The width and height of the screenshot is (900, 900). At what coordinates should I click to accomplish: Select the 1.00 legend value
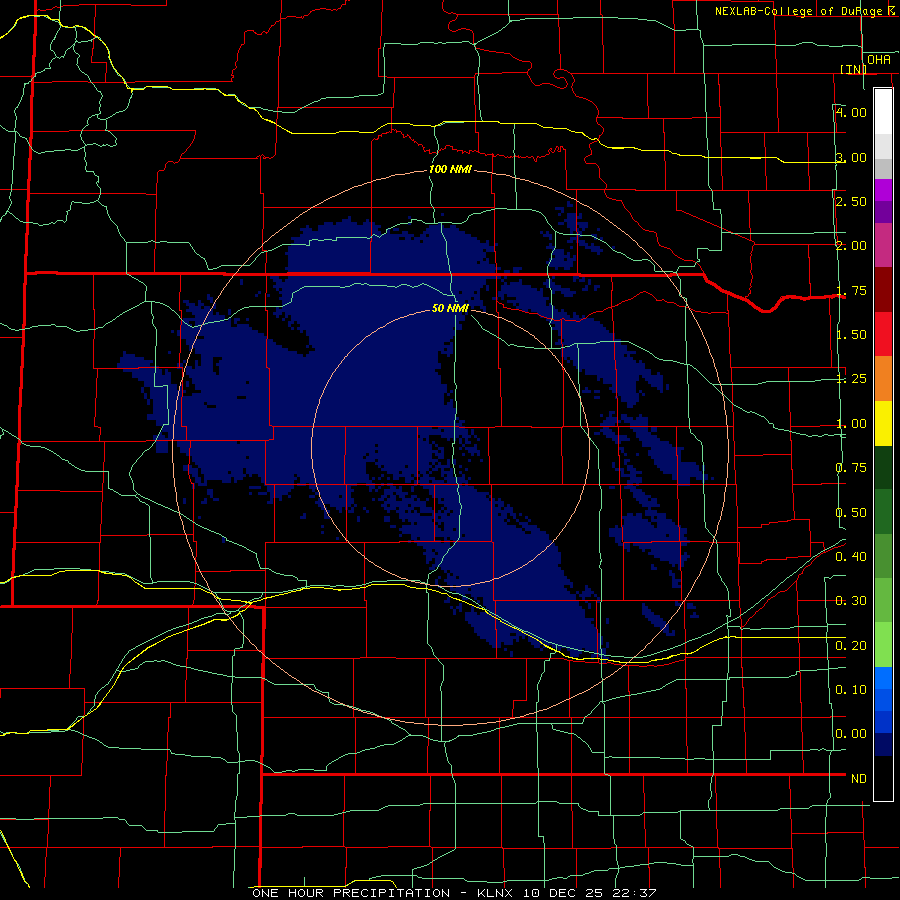[851, 424]
